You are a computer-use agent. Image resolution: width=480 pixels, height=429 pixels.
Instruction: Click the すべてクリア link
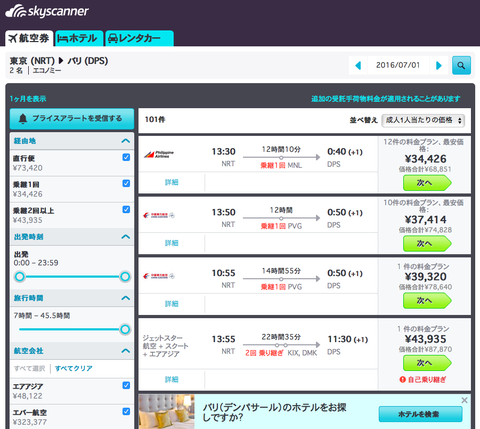74,368
